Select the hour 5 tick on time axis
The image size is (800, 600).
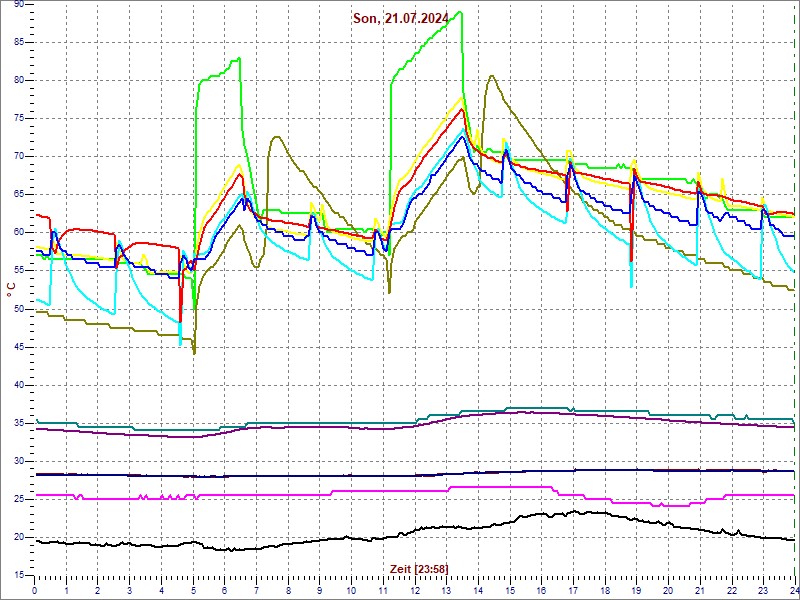coord(194,591)
